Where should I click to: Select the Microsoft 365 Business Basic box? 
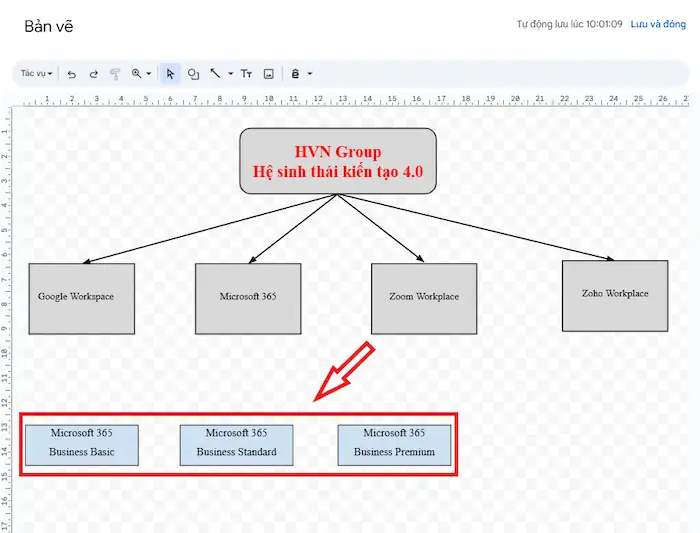coord(82,445)
